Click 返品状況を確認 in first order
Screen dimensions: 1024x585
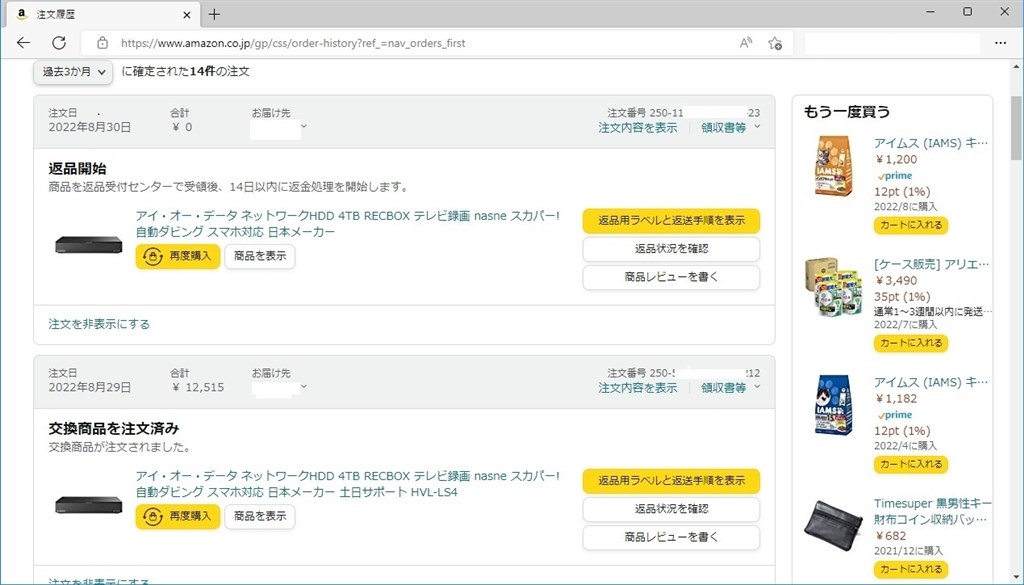point(671,249)
